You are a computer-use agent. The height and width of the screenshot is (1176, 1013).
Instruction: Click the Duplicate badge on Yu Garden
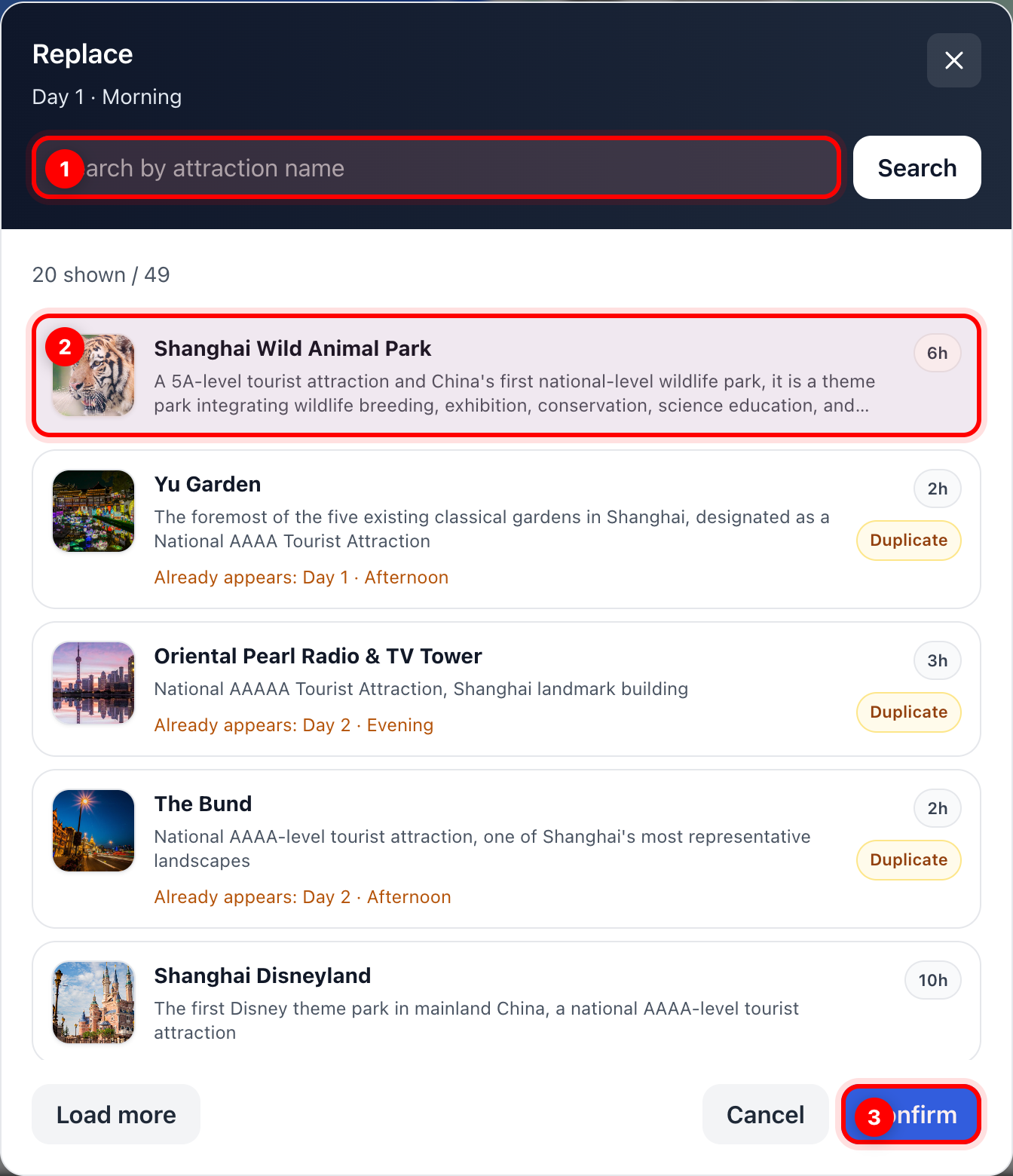point(908,541)
